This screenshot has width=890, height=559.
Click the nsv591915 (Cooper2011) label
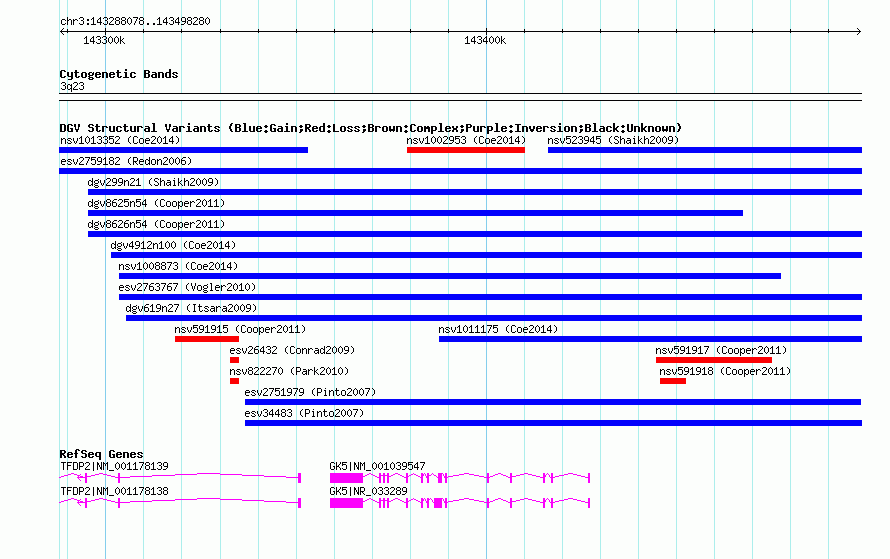[x=240, y=329]
